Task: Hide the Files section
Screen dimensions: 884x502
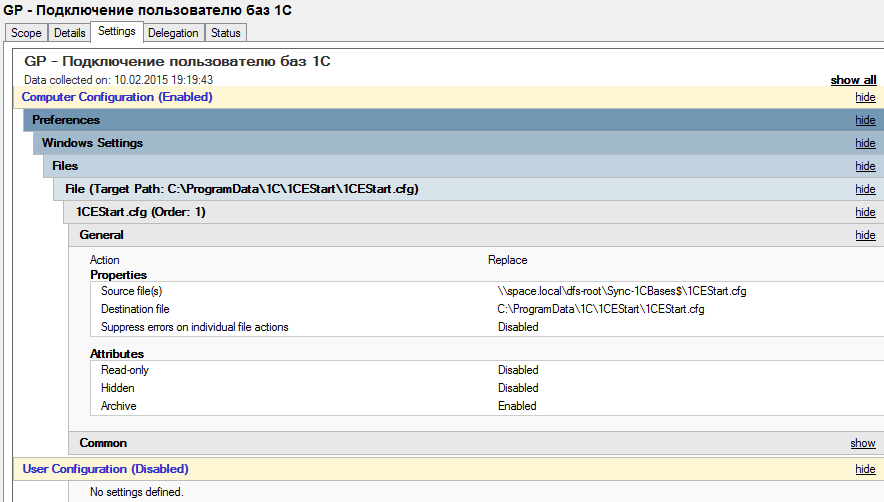Action: (x=865, y=166)
